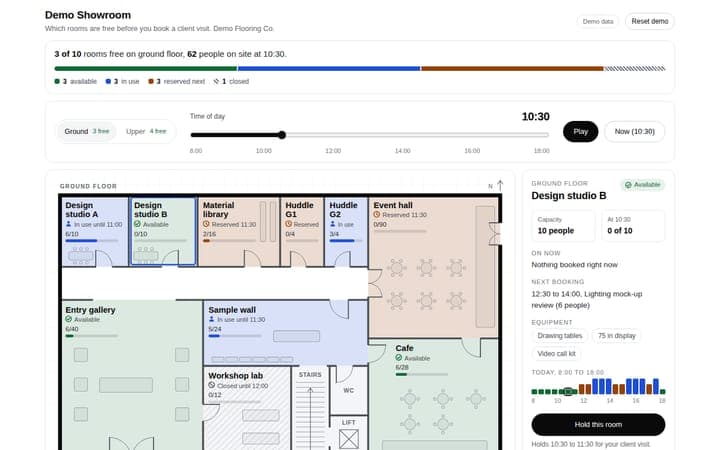Click the Play button
Viewport: 720px width, 450px height.
[x=580, y=131]
